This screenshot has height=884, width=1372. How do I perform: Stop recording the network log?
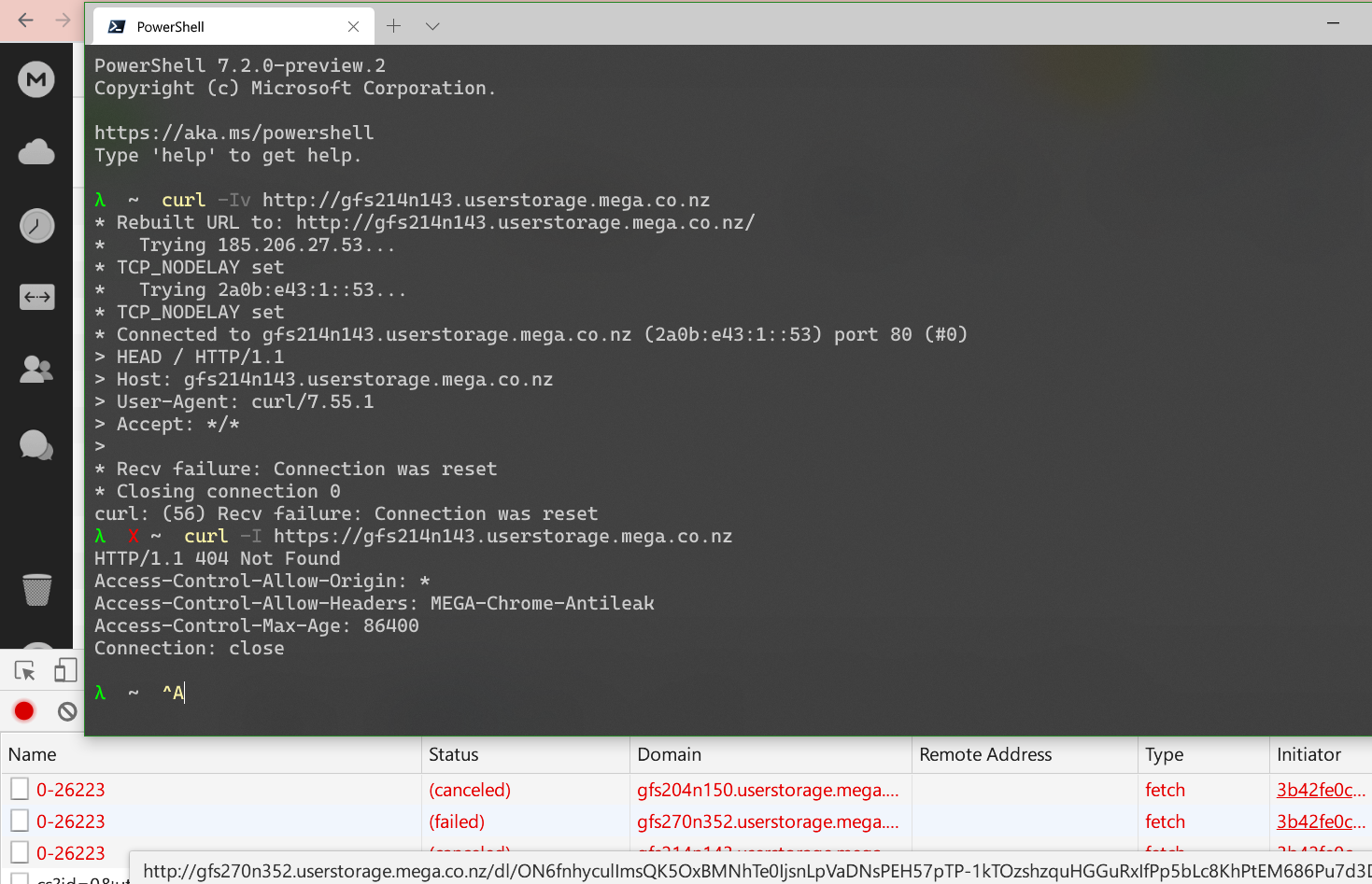tap(22, 710)
